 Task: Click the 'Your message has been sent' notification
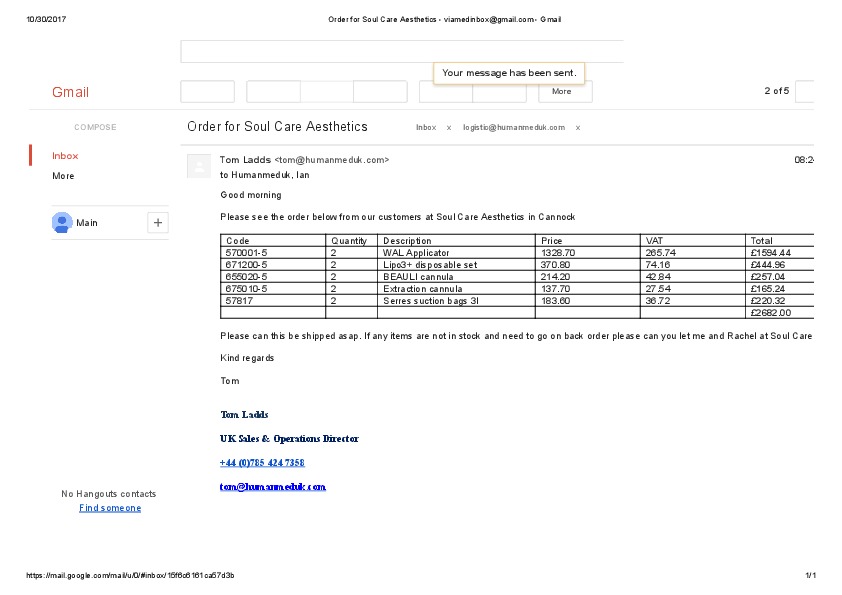509,73
